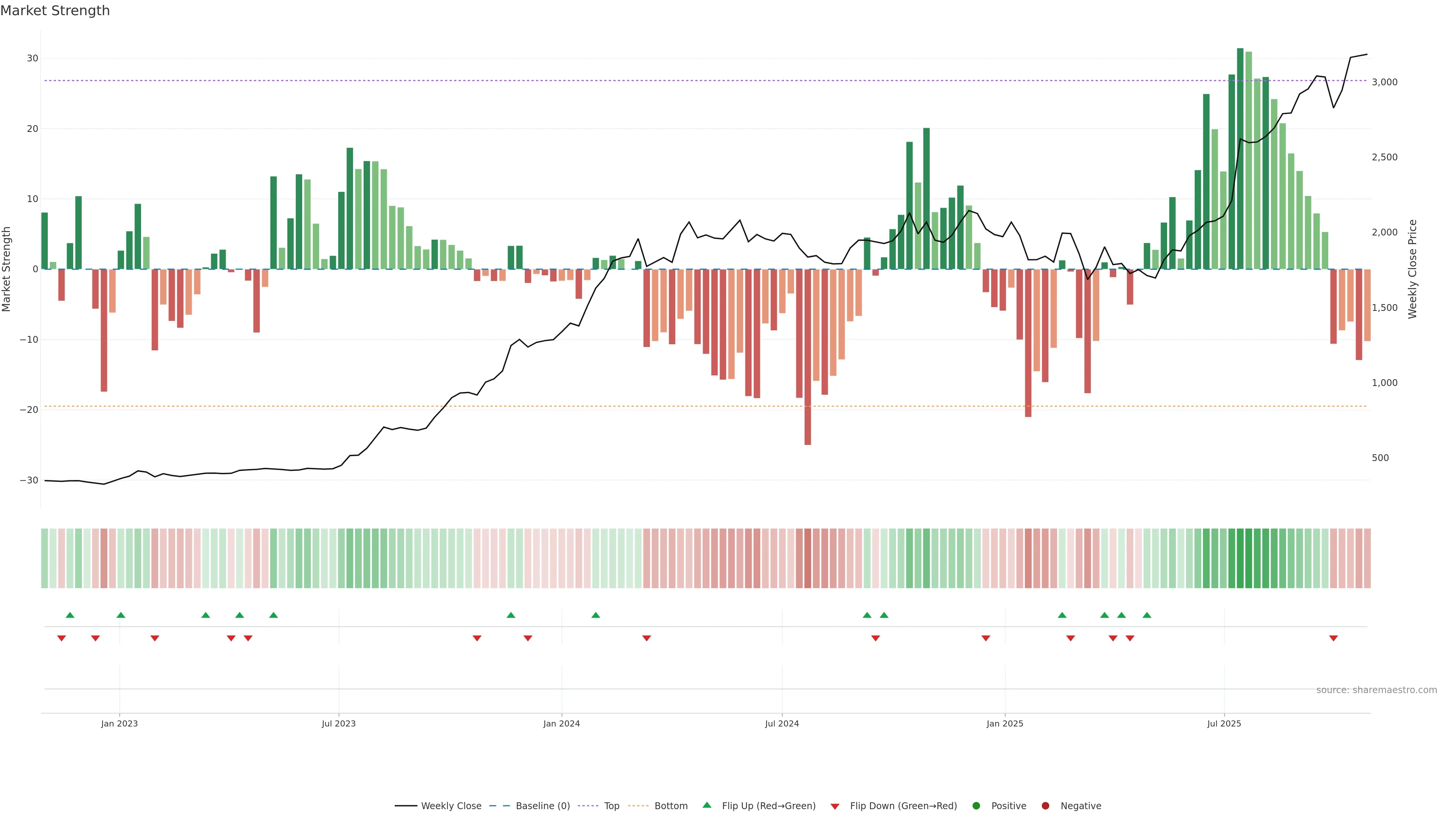Click the Jul 2025 x-axis label

(x=1224, y=723)
